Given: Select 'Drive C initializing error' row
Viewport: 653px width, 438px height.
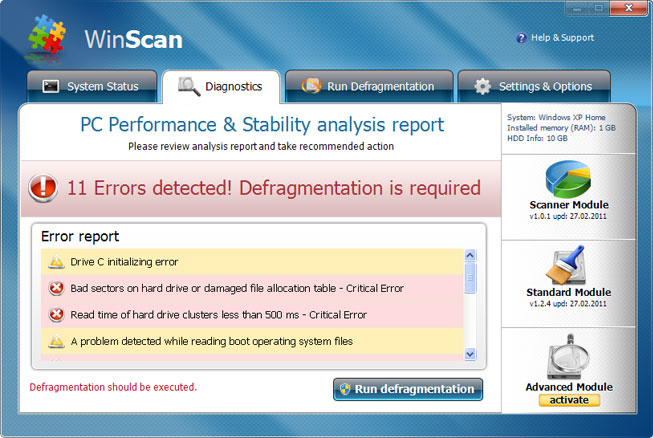Looking at the screenshot, I should (252, 262).
